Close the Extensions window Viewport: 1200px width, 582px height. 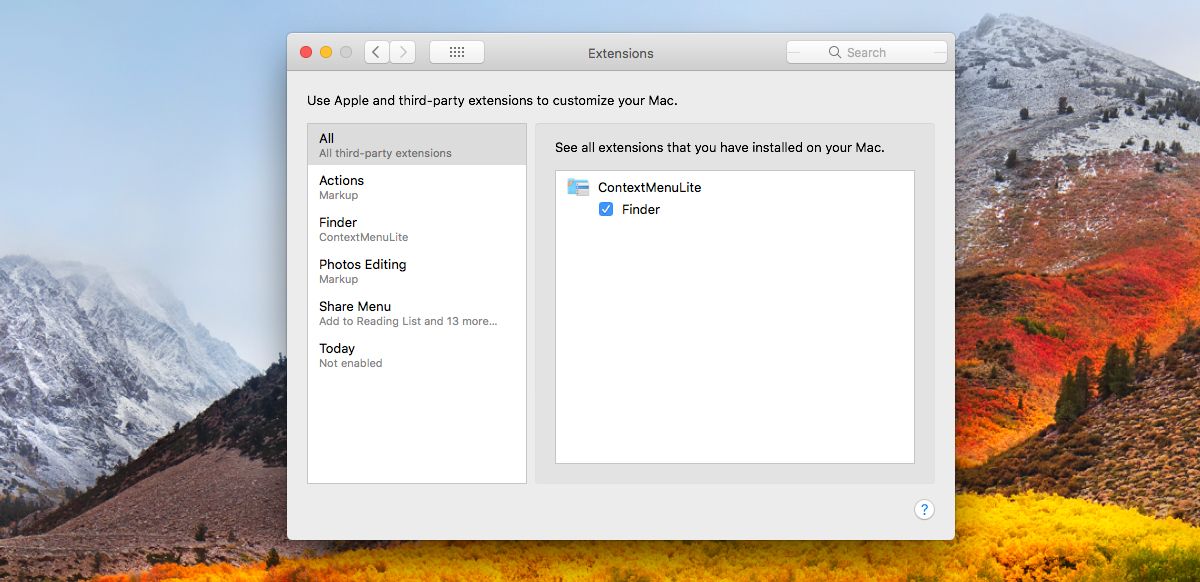point(306,52)
